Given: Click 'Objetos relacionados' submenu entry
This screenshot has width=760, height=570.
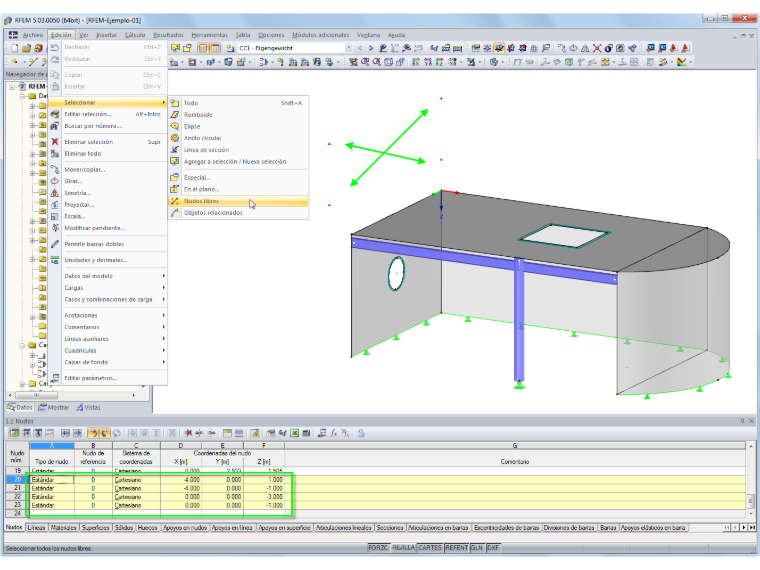Looking at the screenshot, I should click(238, 213).
